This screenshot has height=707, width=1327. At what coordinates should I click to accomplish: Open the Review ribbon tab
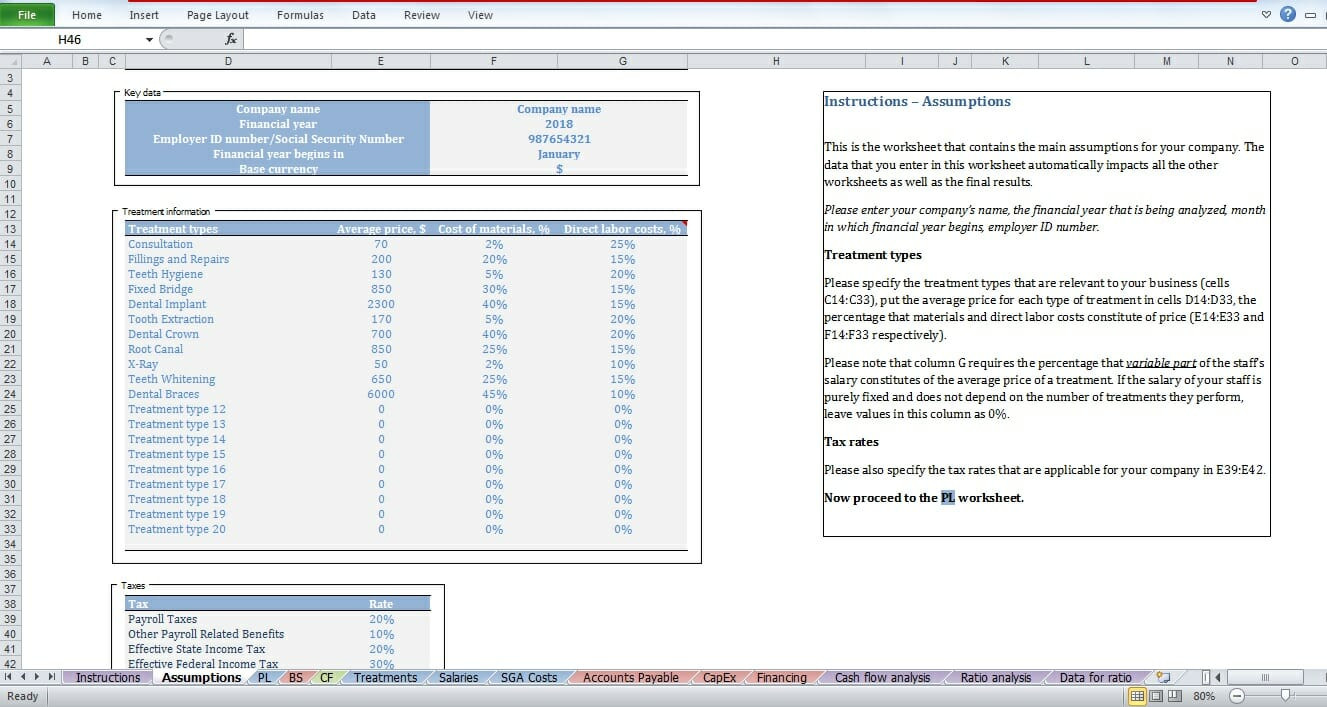point(422,15)
